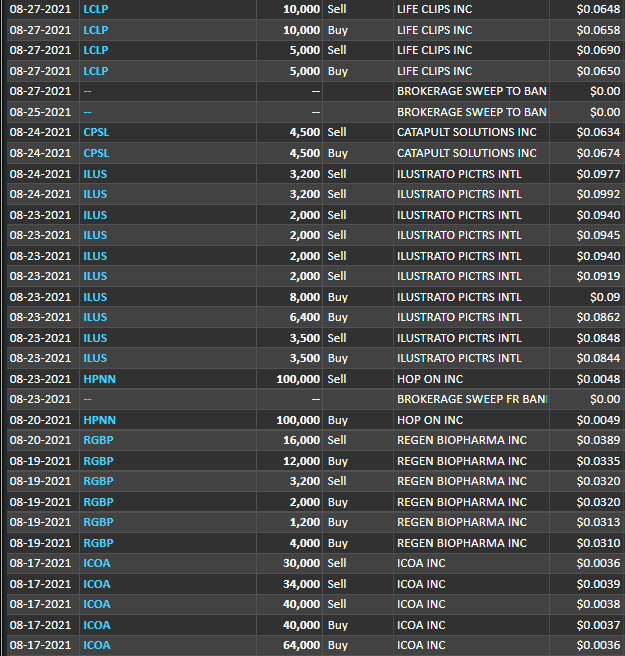Select the $0.0335 price for RGBP
The image size is (625, 656).
coord(598,461)
